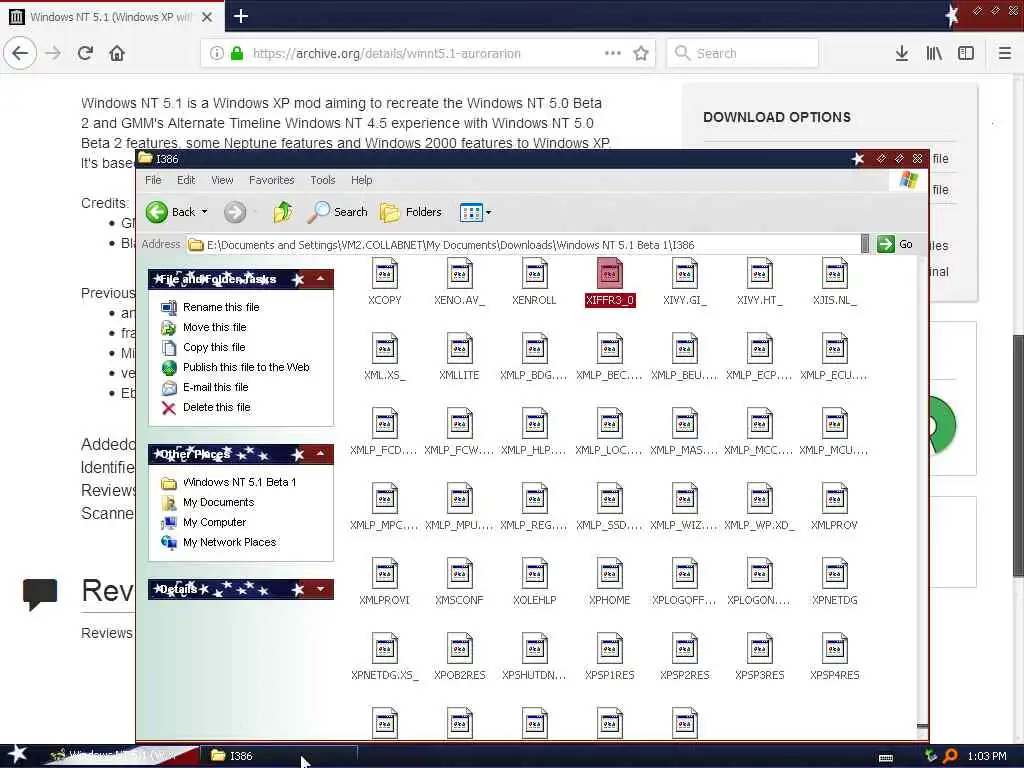Open Firefox Library icon
Viewport: 1024px width, 768px height.
(x=934, y=53)
